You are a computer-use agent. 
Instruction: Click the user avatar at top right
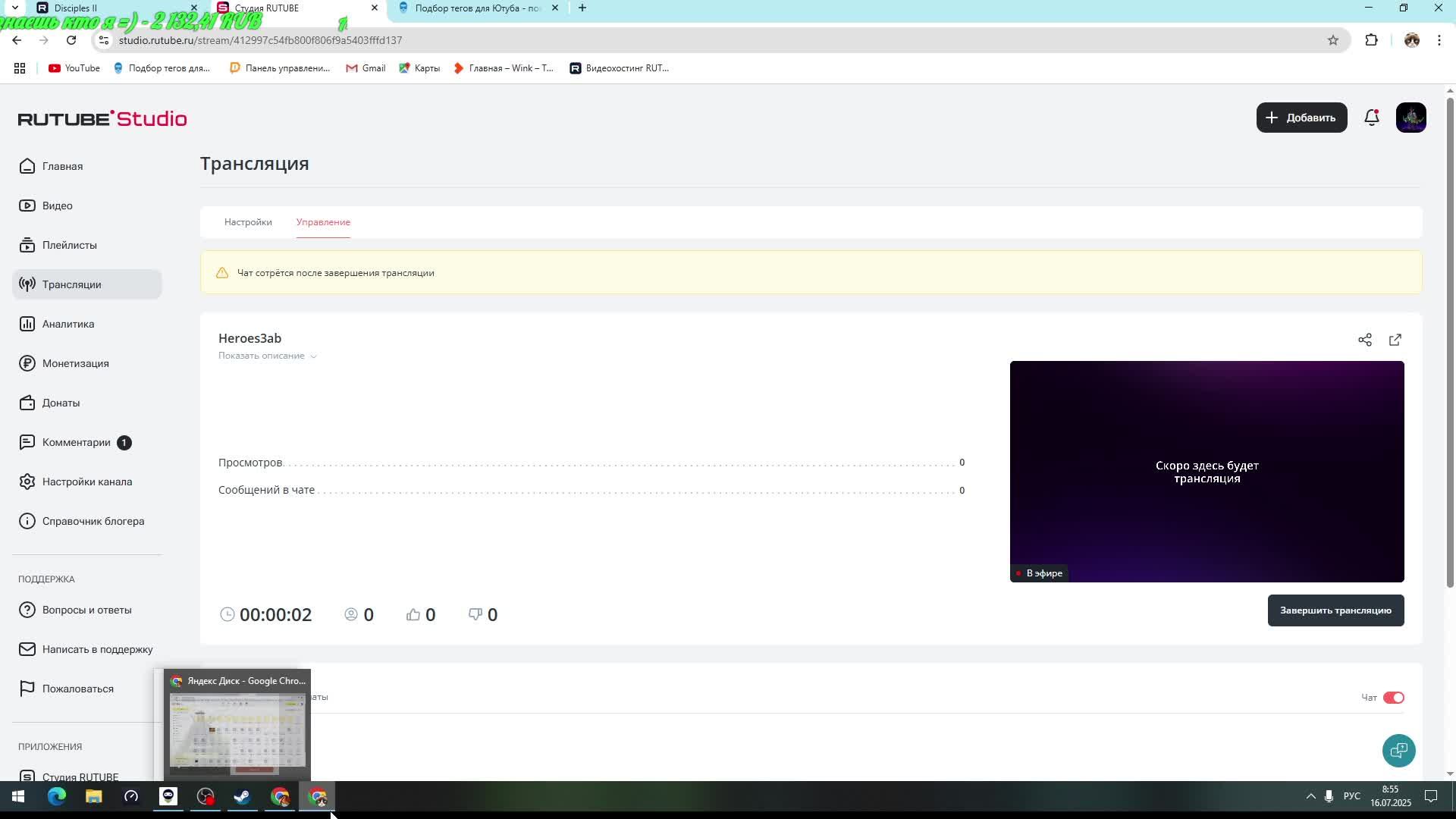point(1410,118)
